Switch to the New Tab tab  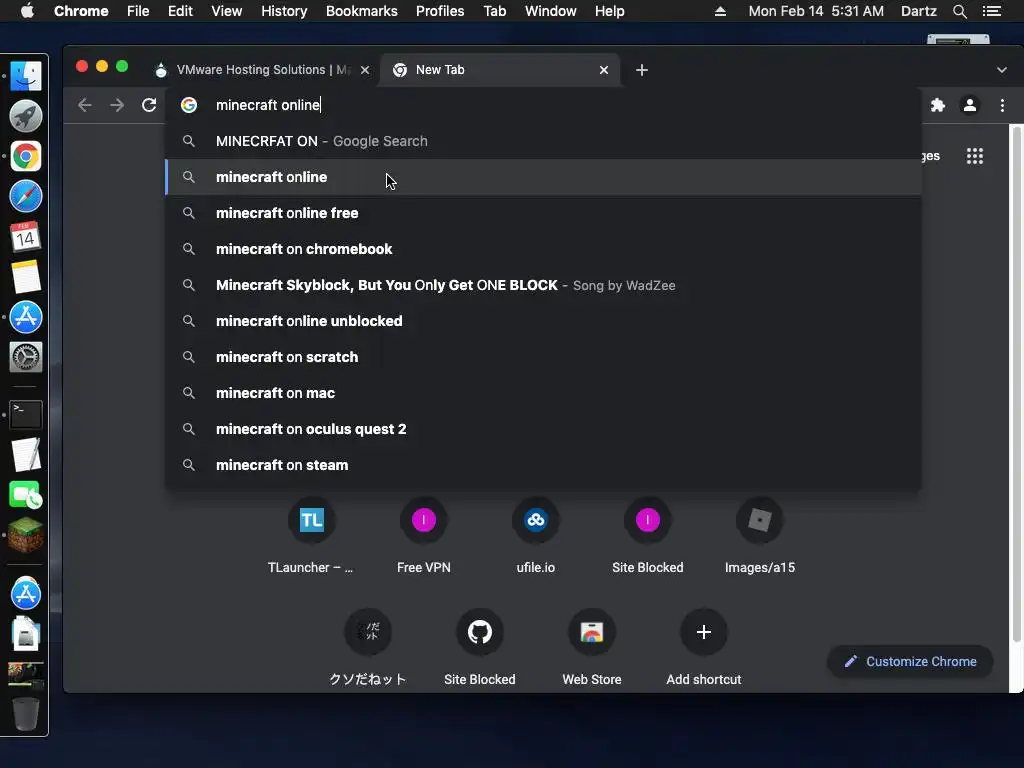[500, 70]
